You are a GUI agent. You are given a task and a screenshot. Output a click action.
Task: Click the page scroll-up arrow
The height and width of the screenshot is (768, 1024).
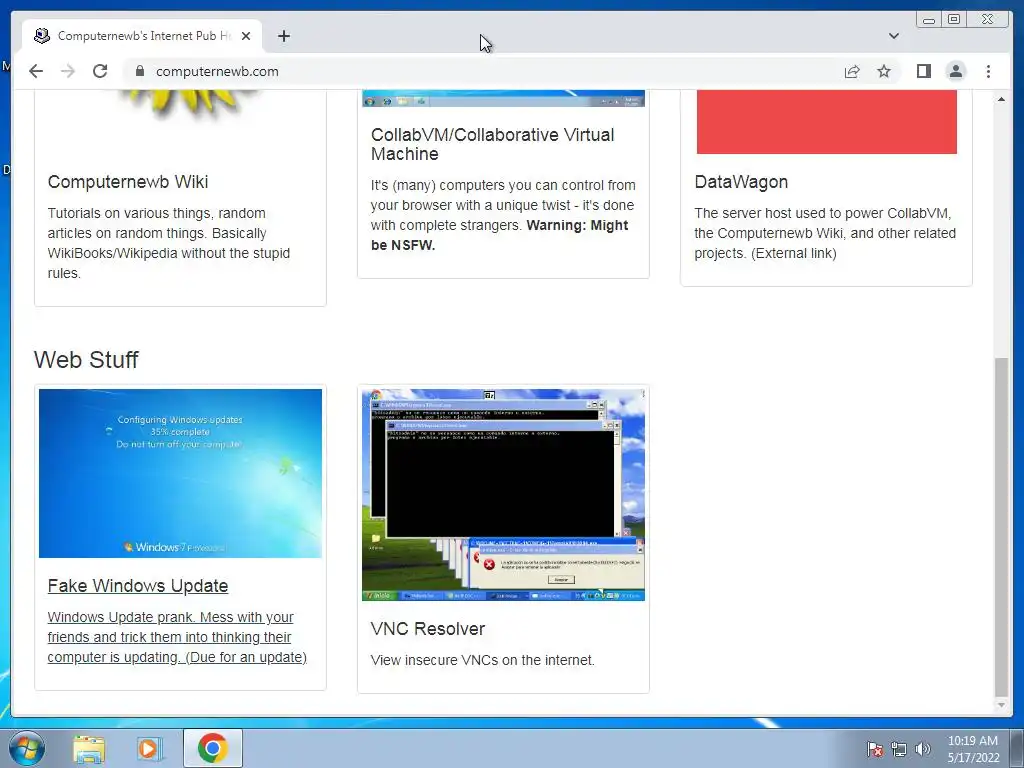coord(1001,99)
